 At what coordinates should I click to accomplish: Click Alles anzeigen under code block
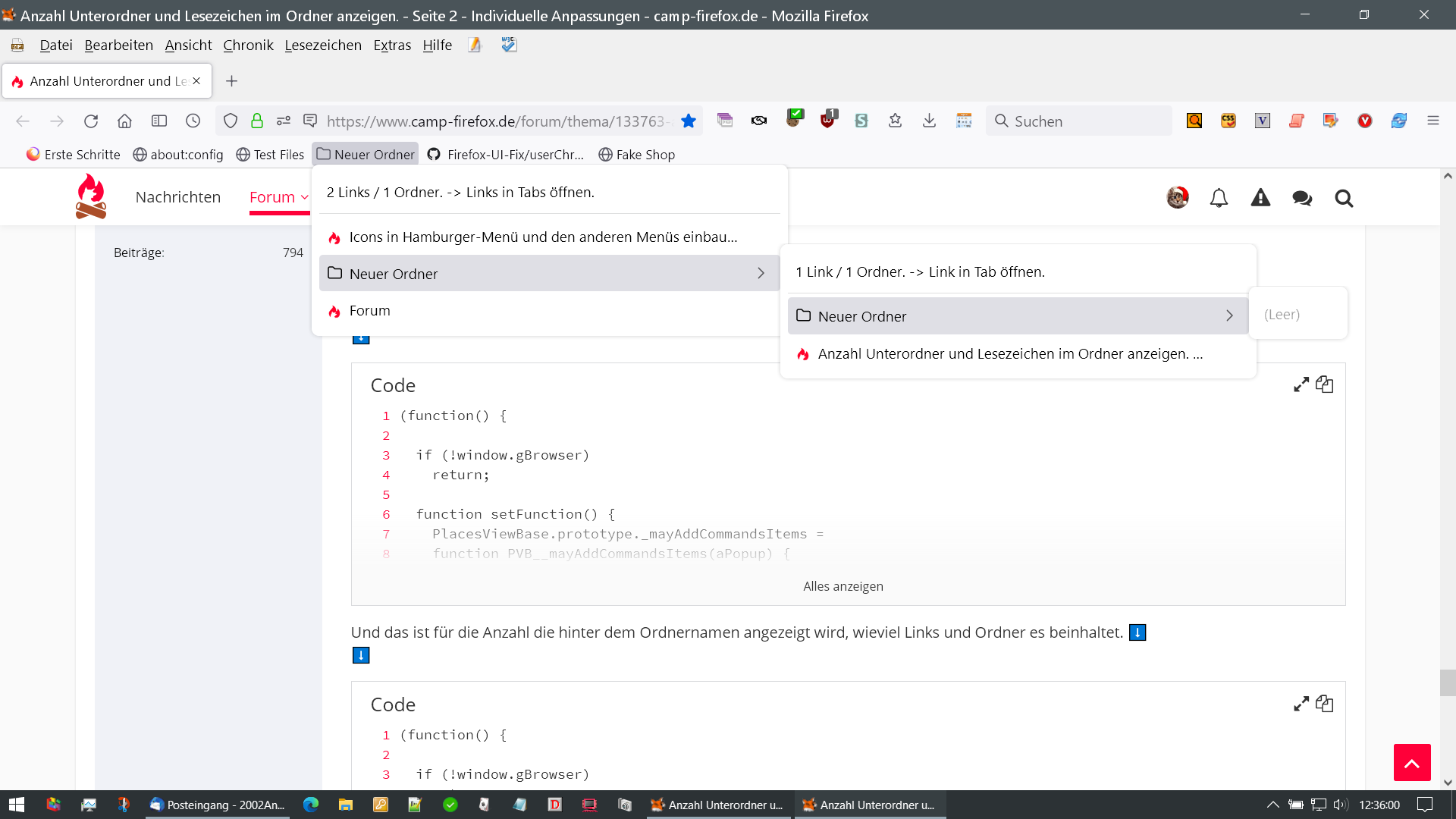(x=843, y=586)
